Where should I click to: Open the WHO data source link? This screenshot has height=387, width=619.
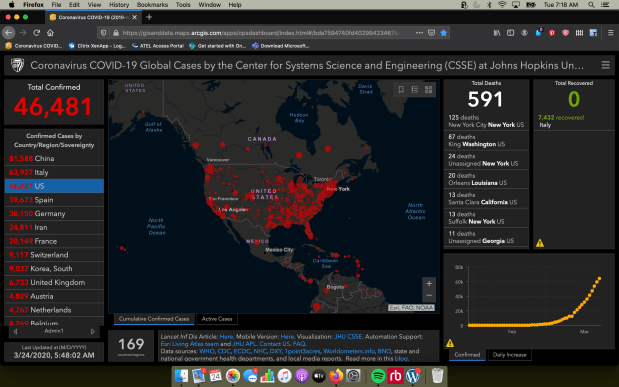click(x=207, y=351)
